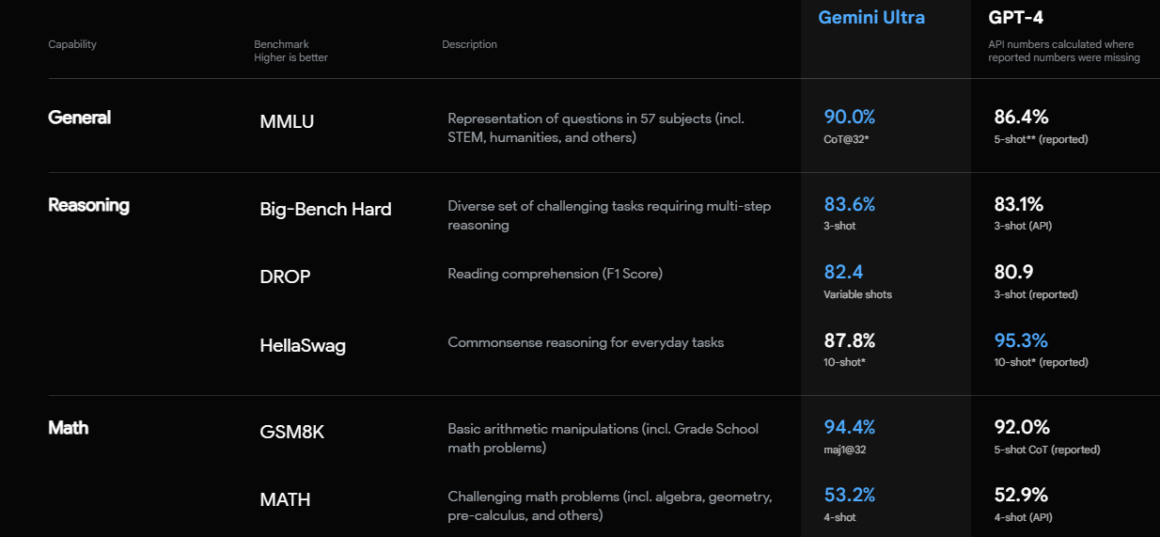Click the 86.4% GPT-4 MMLU score

tap(1020, 117)
